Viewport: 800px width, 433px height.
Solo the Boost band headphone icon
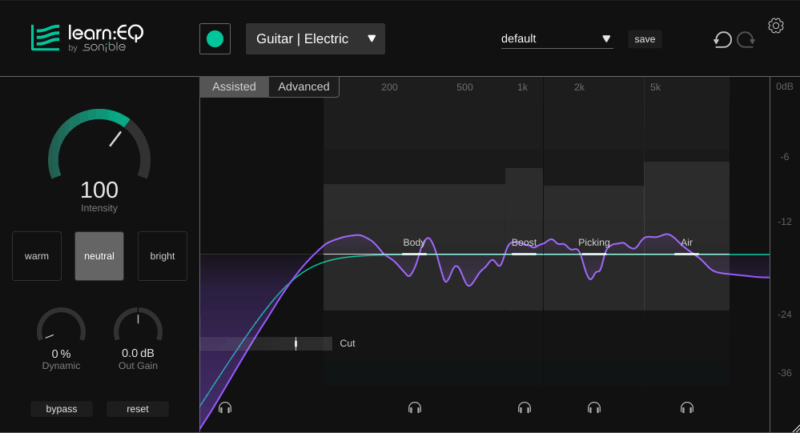point(524,408)
